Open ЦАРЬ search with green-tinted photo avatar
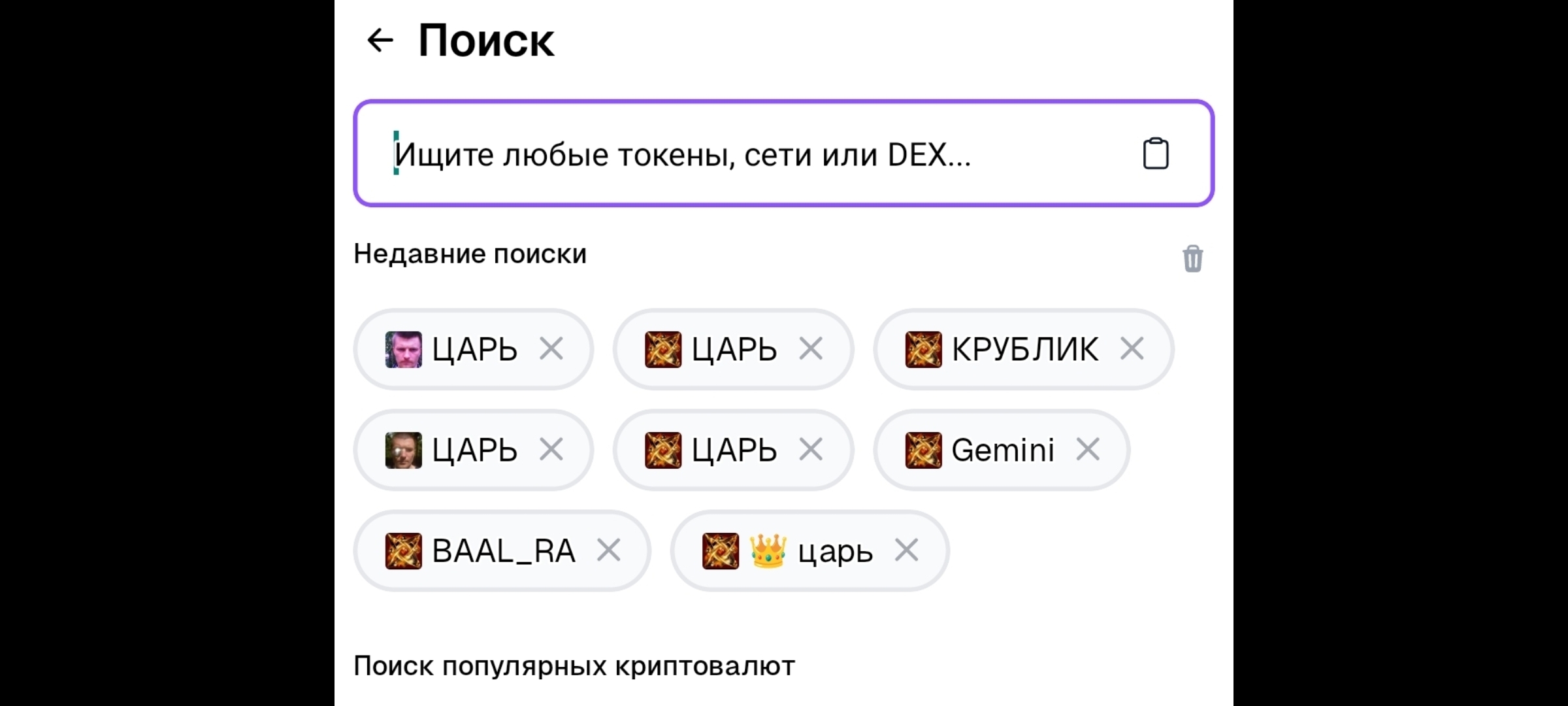Viewport: 1568px width, 706px height. (x=474, y=450)
